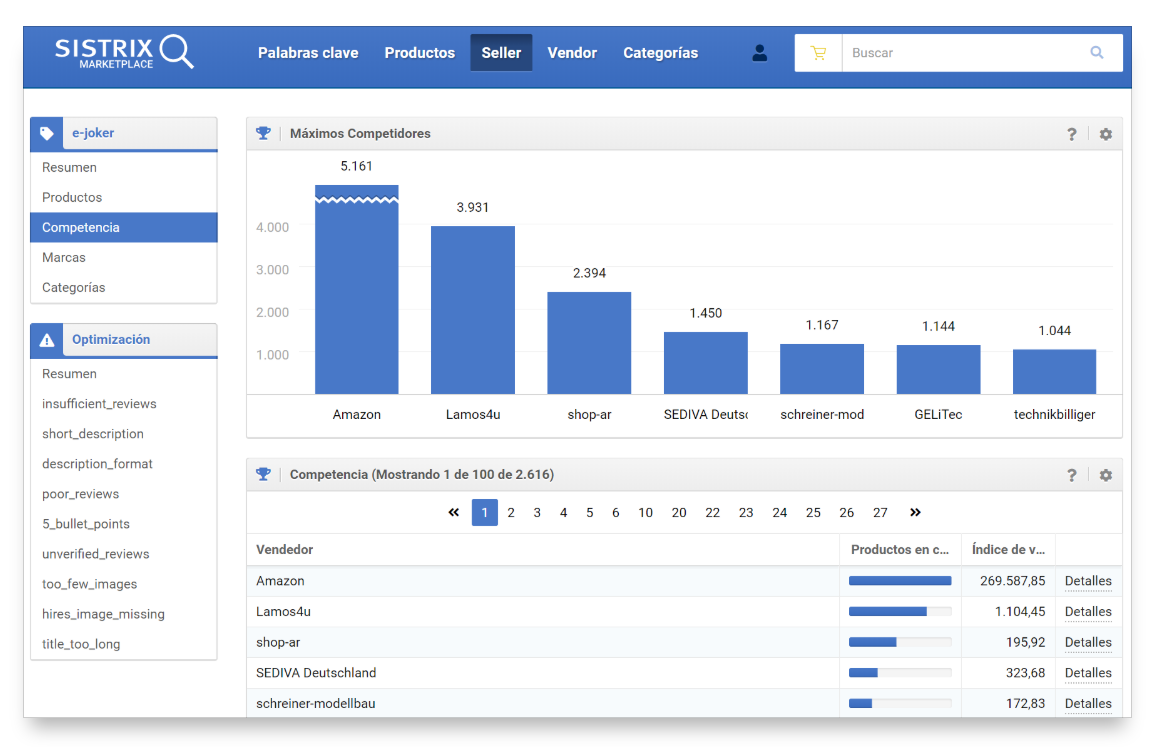This screenshot has width=1152, height=747.
Task: Go to the last pagination page
Action: point(915,513)
